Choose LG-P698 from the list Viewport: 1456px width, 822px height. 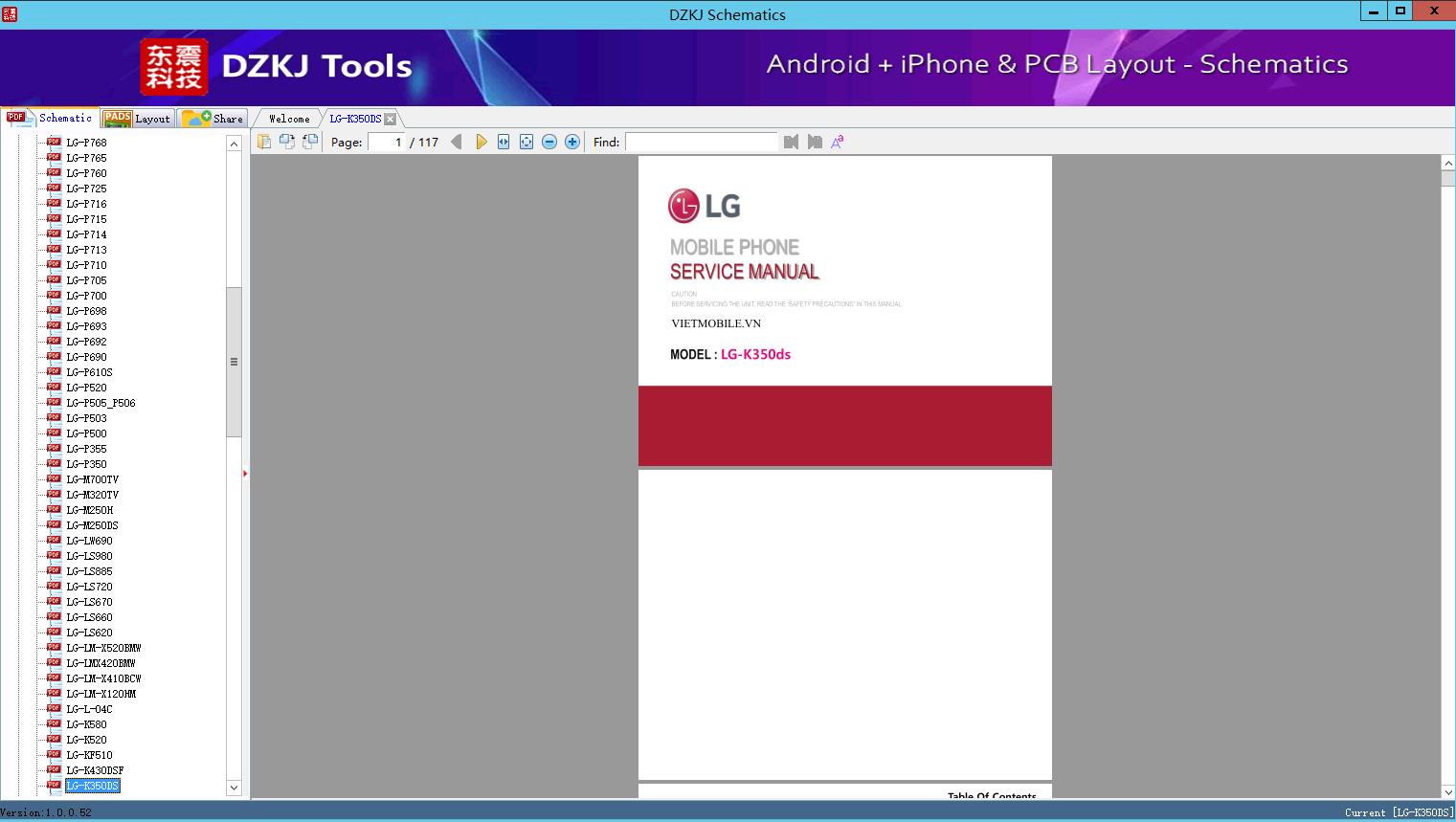(x=86, y=311)
